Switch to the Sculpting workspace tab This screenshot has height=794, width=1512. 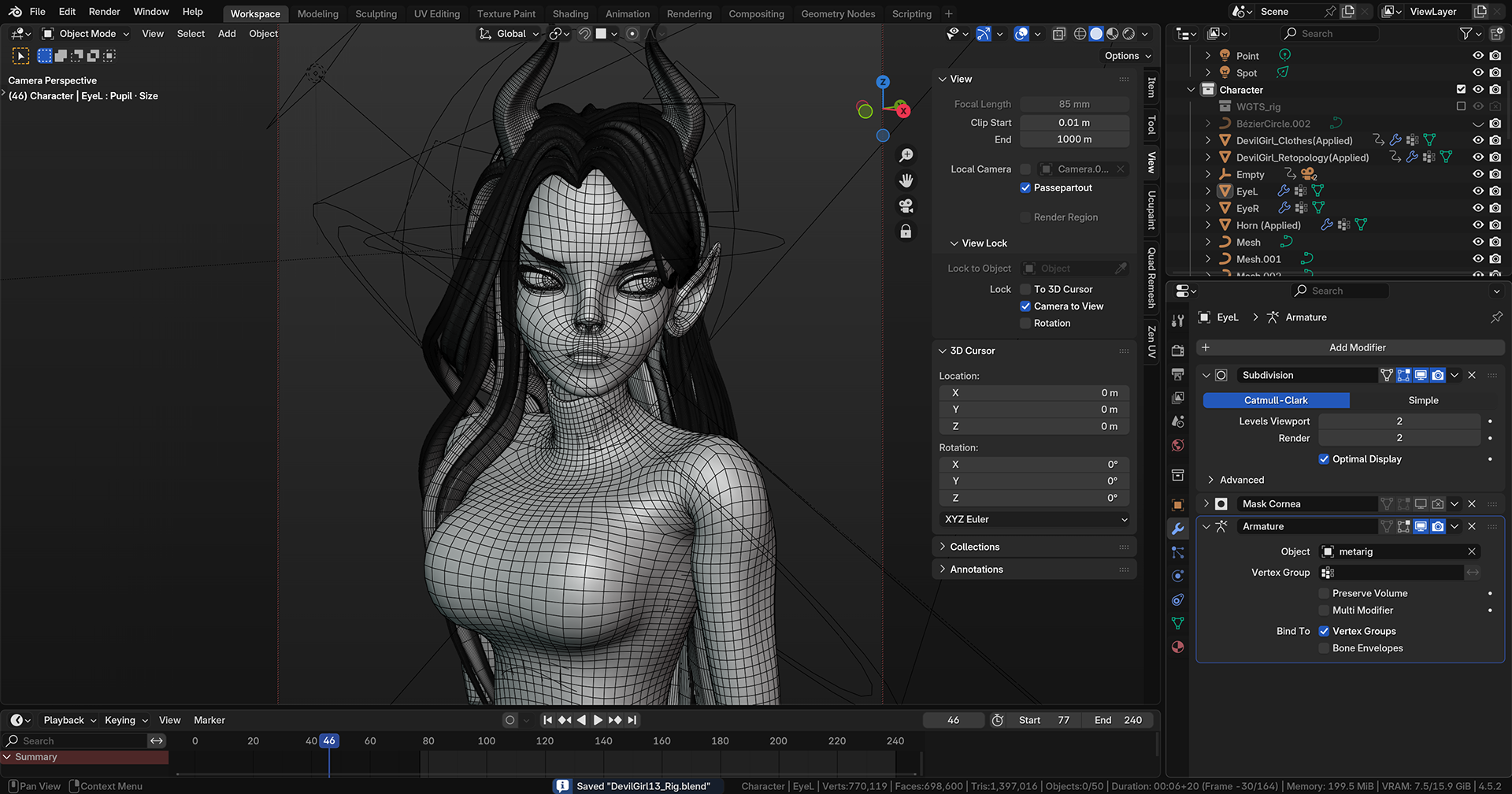(376, 13)
